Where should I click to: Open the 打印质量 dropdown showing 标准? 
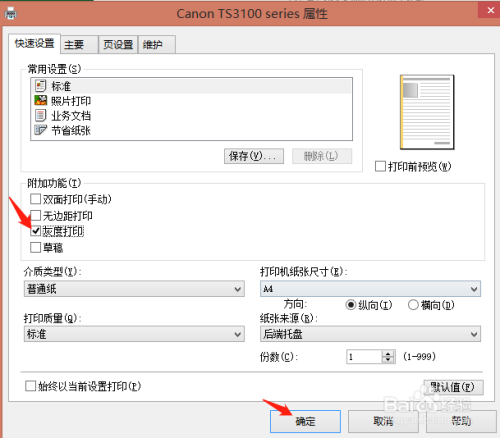[x=134, y=334]
